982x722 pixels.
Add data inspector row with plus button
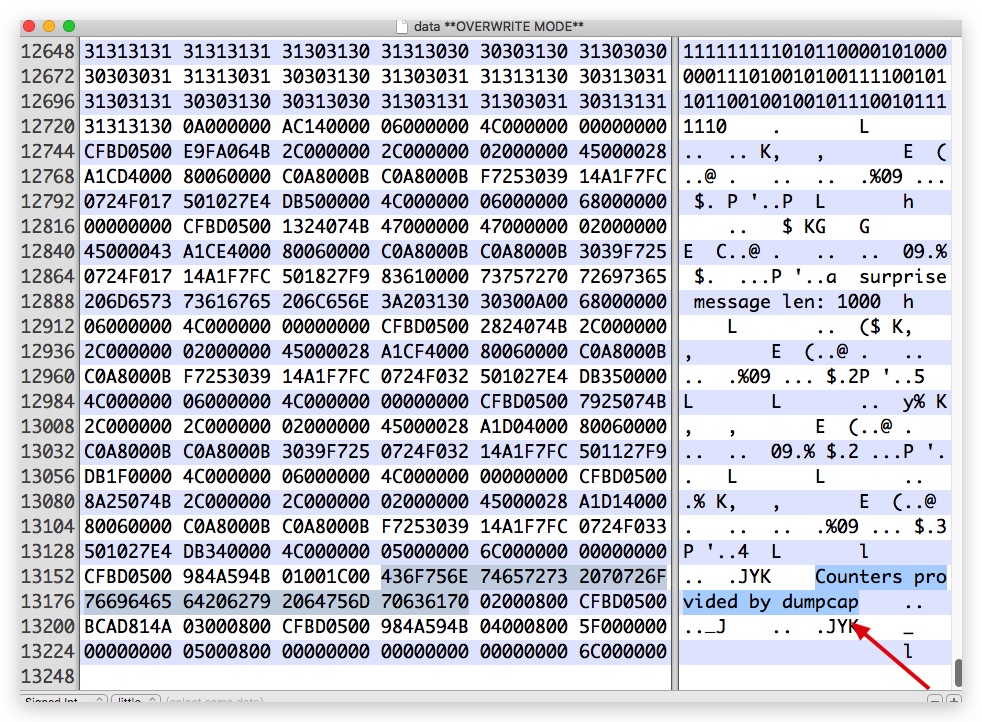tap(954, 699)
